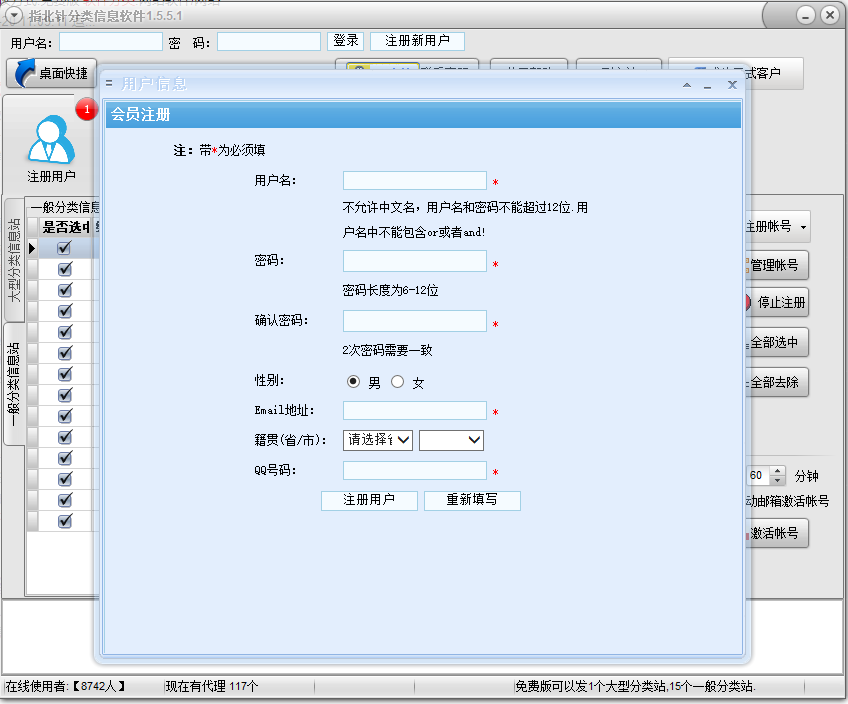Focus the QQ号码 field
Image resolution: width=848 pixels, height=704 pixels.
coord(415,470)
